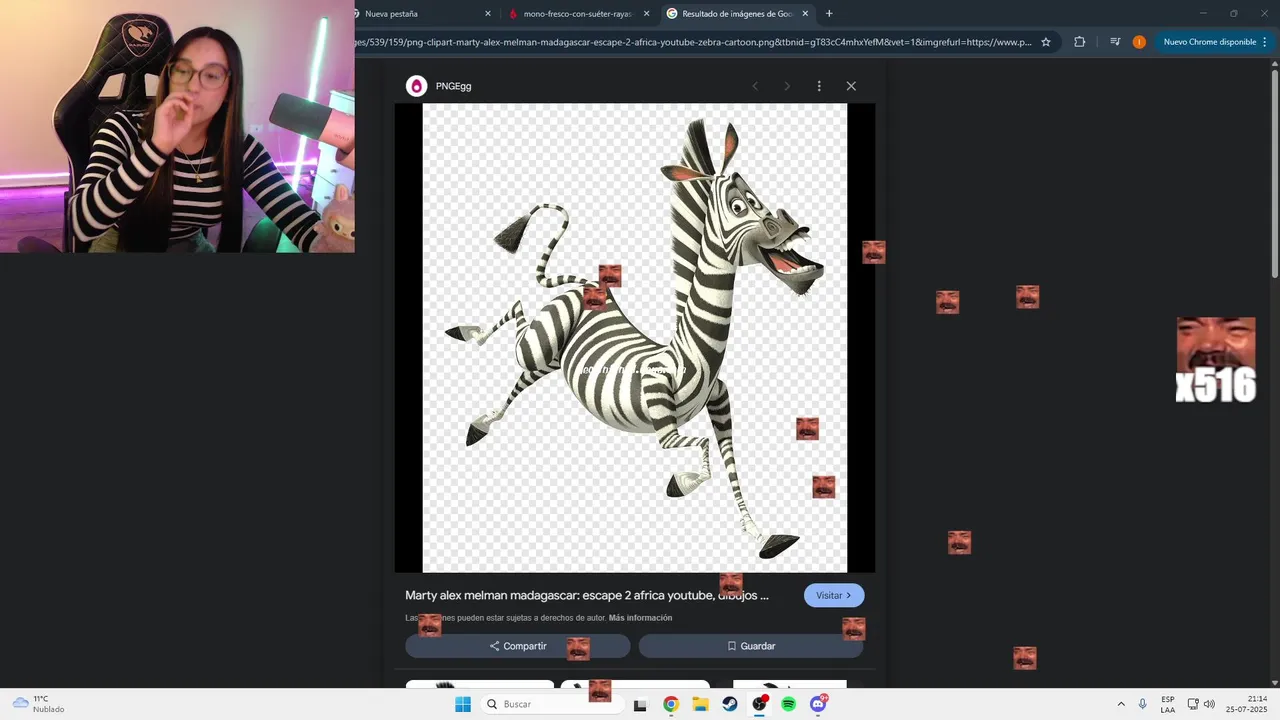Open the Chrome extensions puzzle icon

[1079, 42]
